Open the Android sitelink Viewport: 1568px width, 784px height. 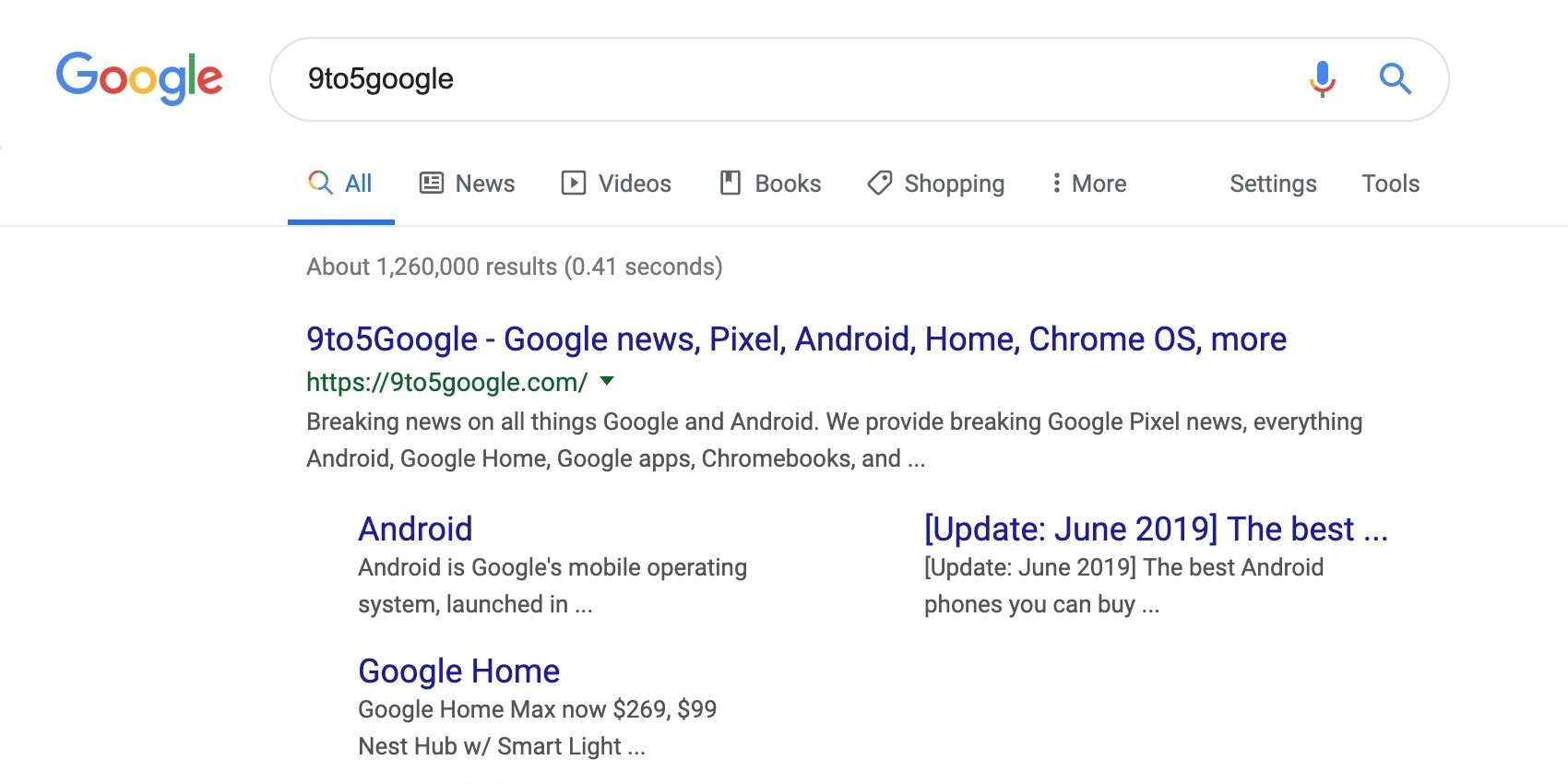coord(415,529)
